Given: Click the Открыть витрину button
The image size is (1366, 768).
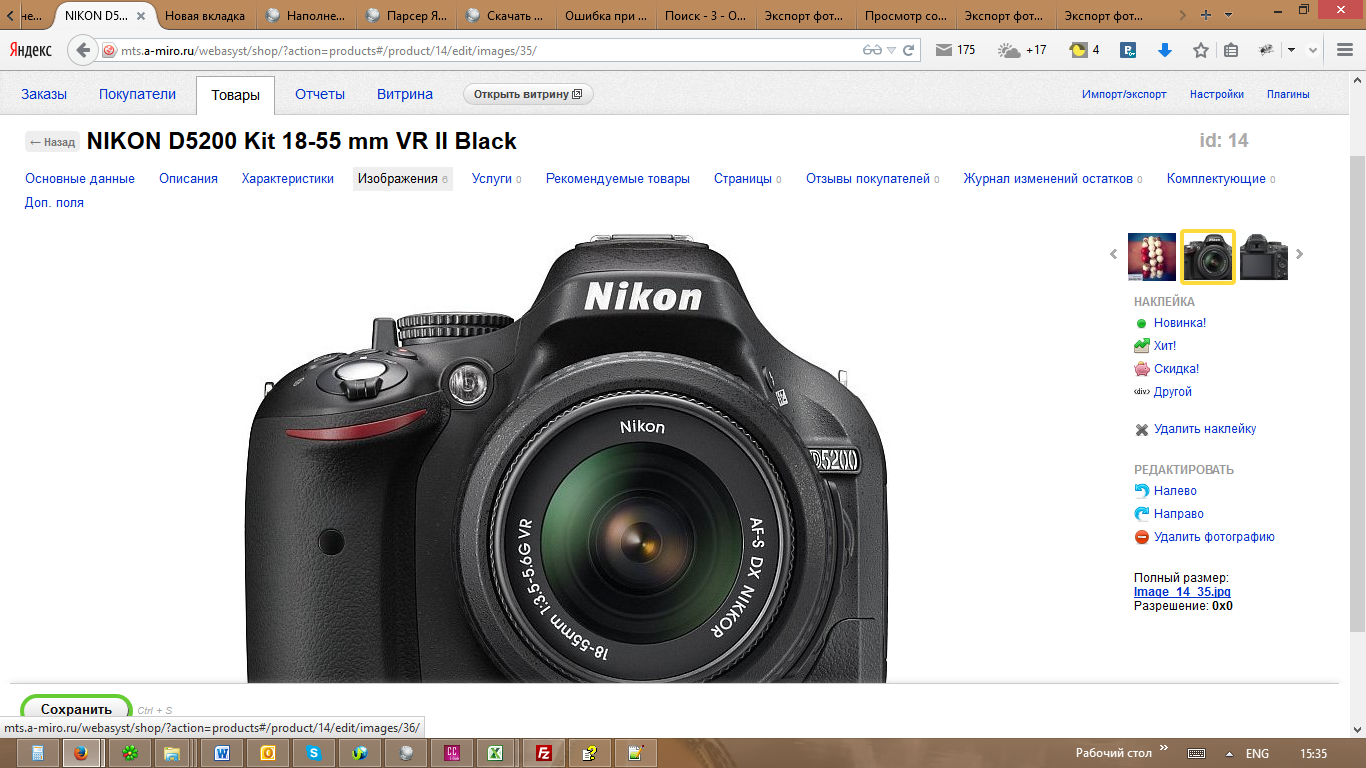Looking at the screenshot, I should (528, 94).
